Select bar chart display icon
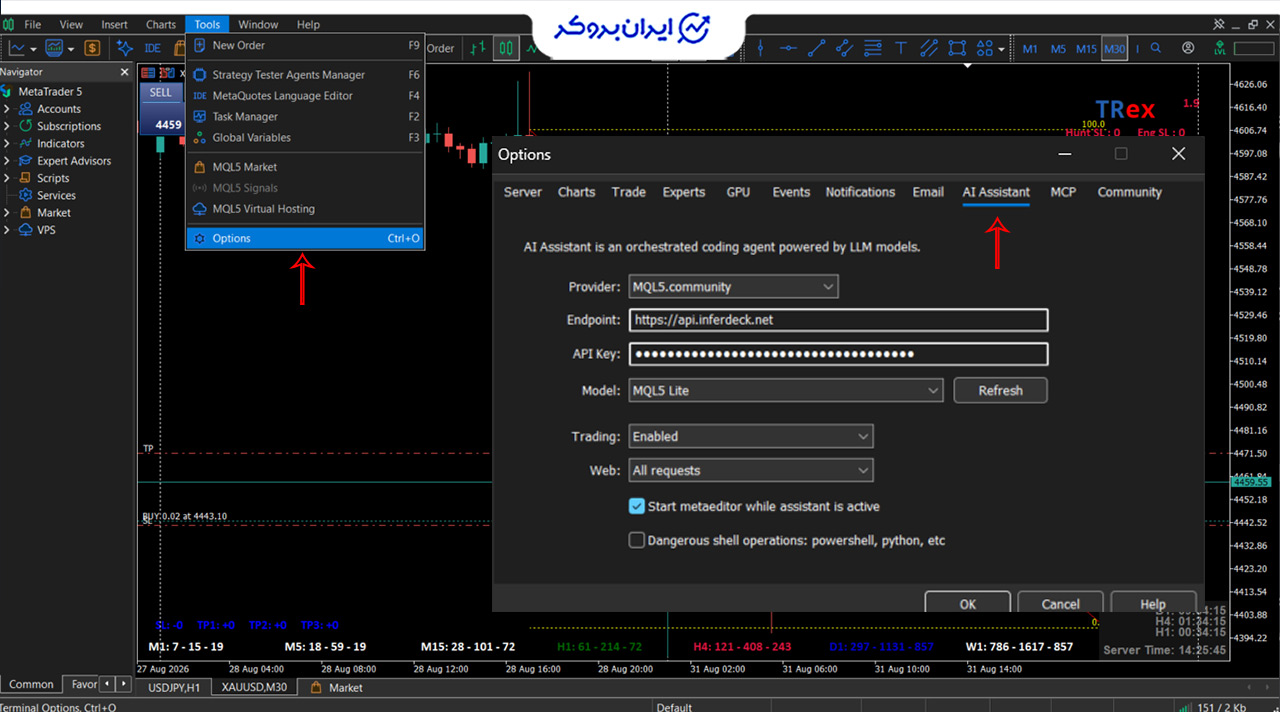Viewport: 1280px width, 712px height. pyautogui.click(x=479, y=48)
